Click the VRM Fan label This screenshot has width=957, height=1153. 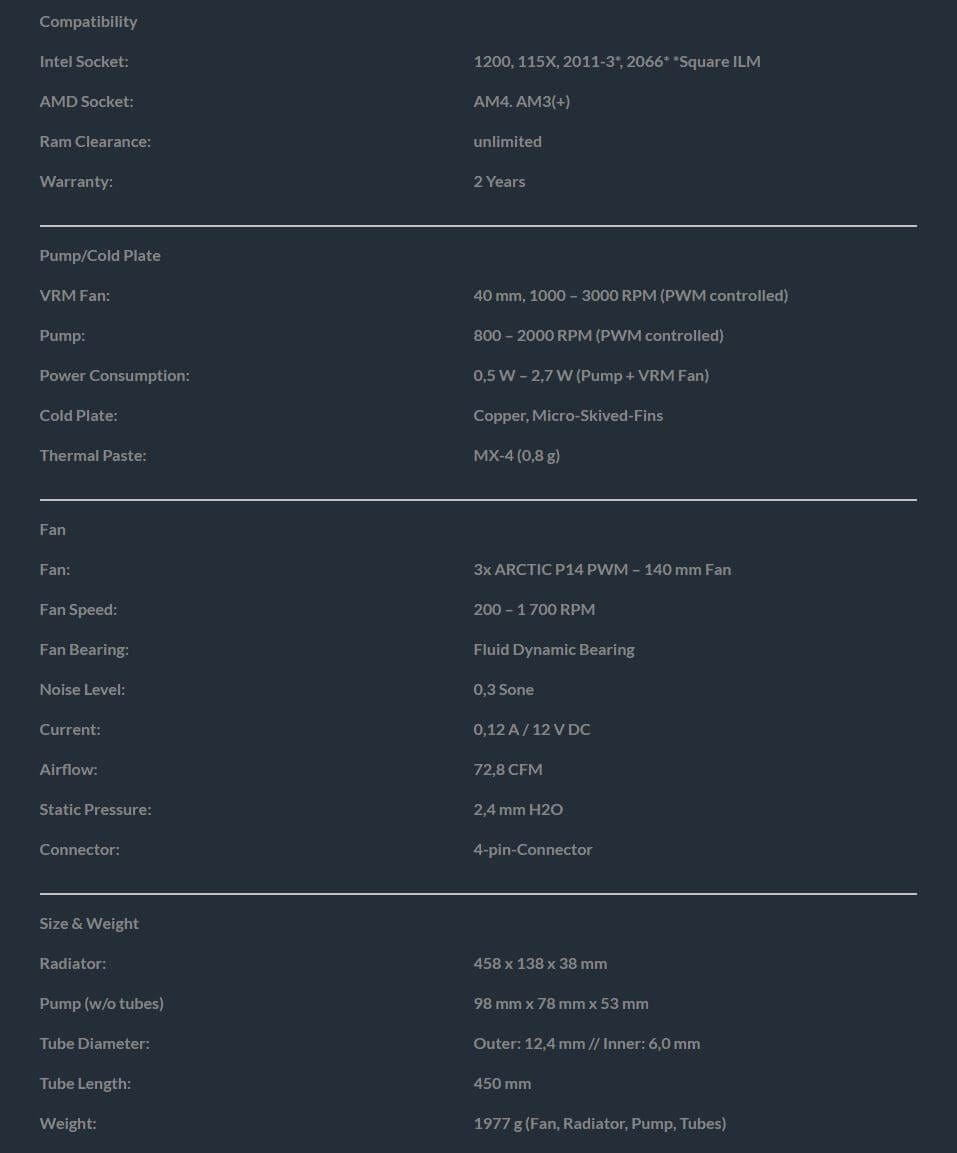(x=75, y=295)
